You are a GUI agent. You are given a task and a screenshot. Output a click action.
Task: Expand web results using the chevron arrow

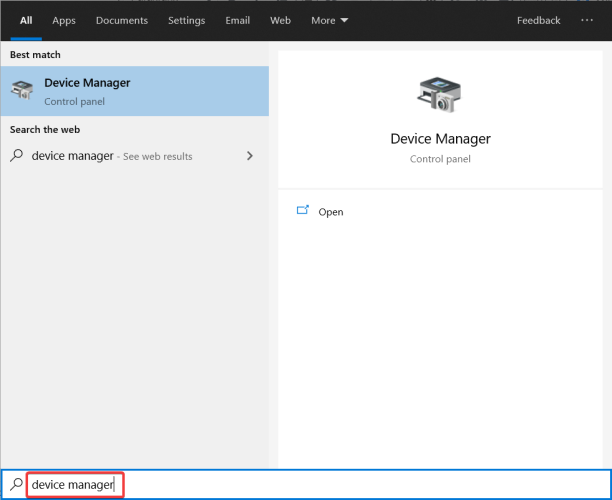tap(249, 156)
